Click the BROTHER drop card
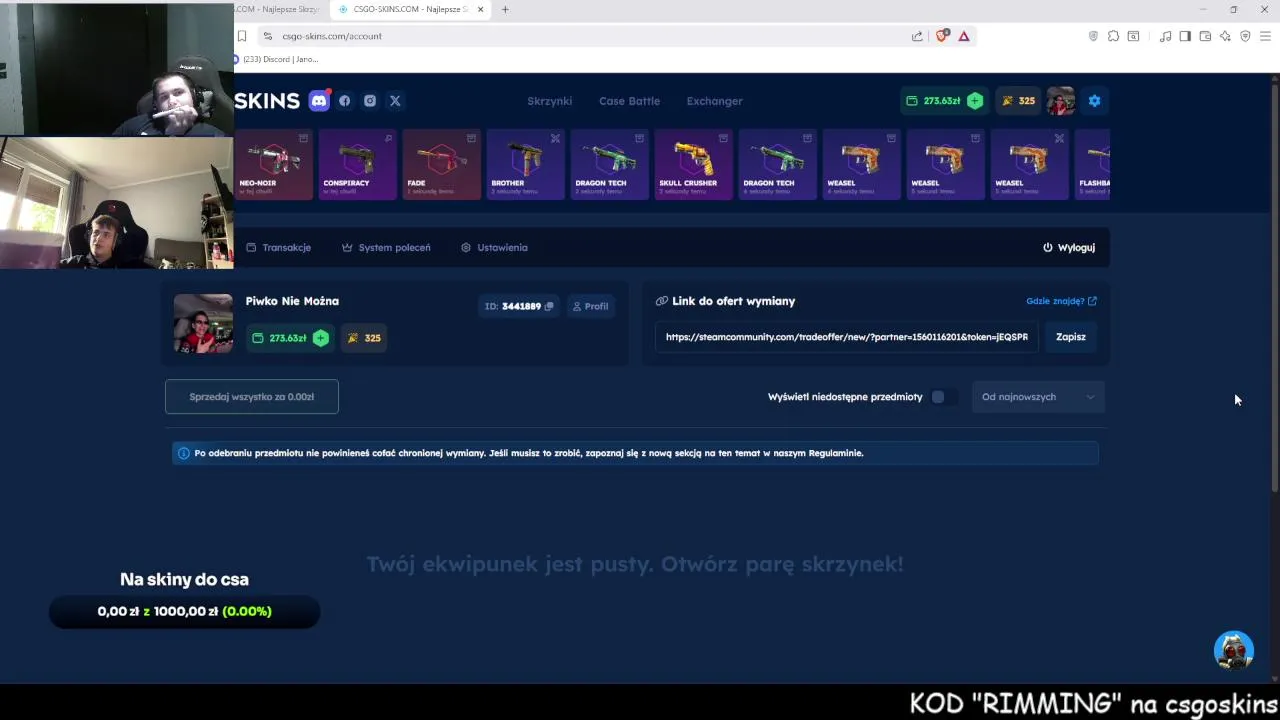Screen dimensions: 1280x720 click(525, 165)
